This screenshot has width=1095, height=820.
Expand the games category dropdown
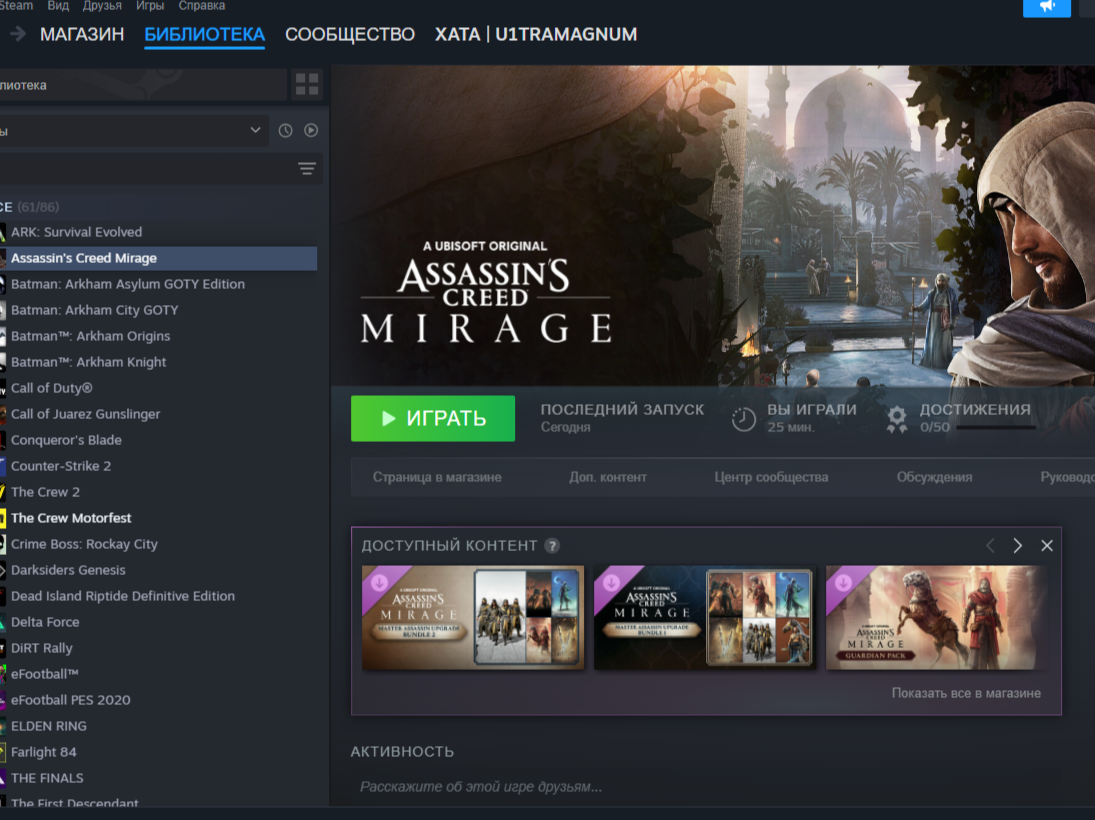pos(133,131)
